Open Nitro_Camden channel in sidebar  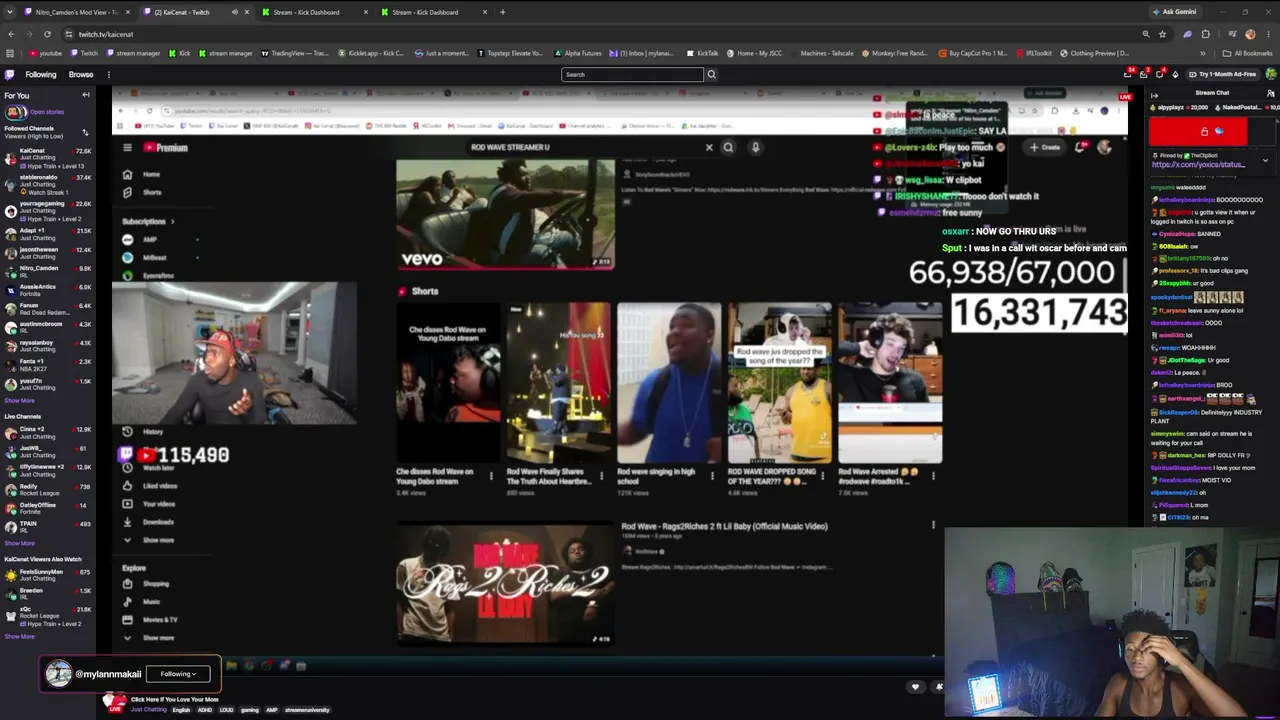[x=47, y=271]
